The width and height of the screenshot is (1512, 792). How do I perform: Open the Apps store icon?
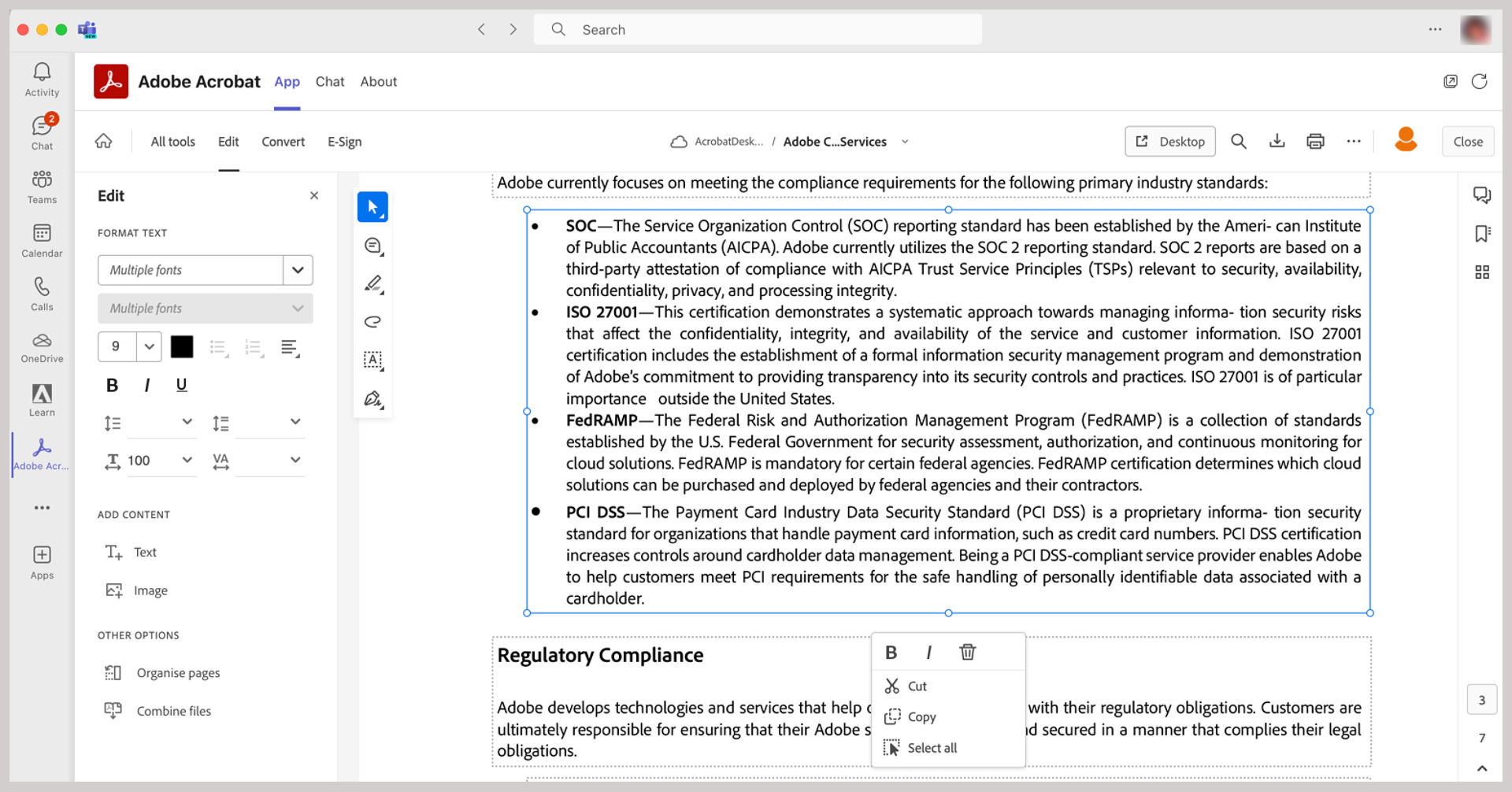pos(42,562)
